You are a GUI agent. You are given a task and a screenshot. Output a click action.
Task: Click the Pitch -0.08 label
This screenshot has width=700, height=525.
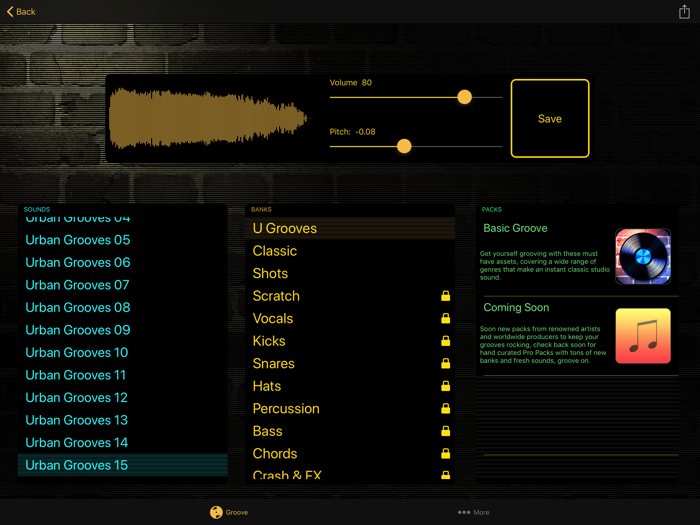pyautogui.click(x=352, y=132)
